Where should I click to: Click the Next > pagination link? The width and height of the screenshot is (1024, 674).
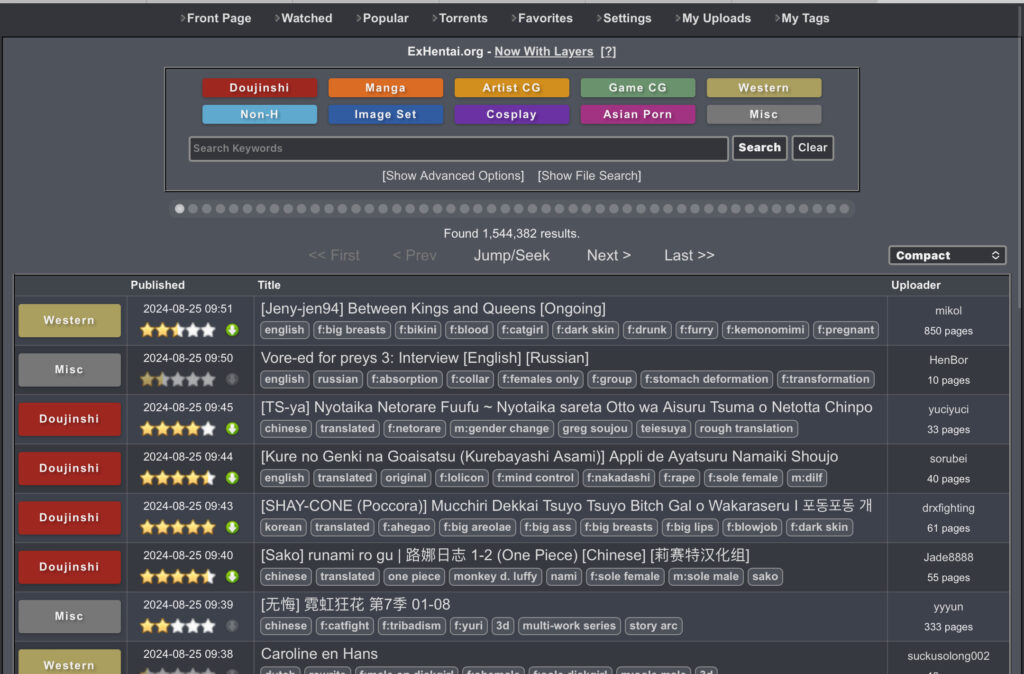tap(608, 255)
